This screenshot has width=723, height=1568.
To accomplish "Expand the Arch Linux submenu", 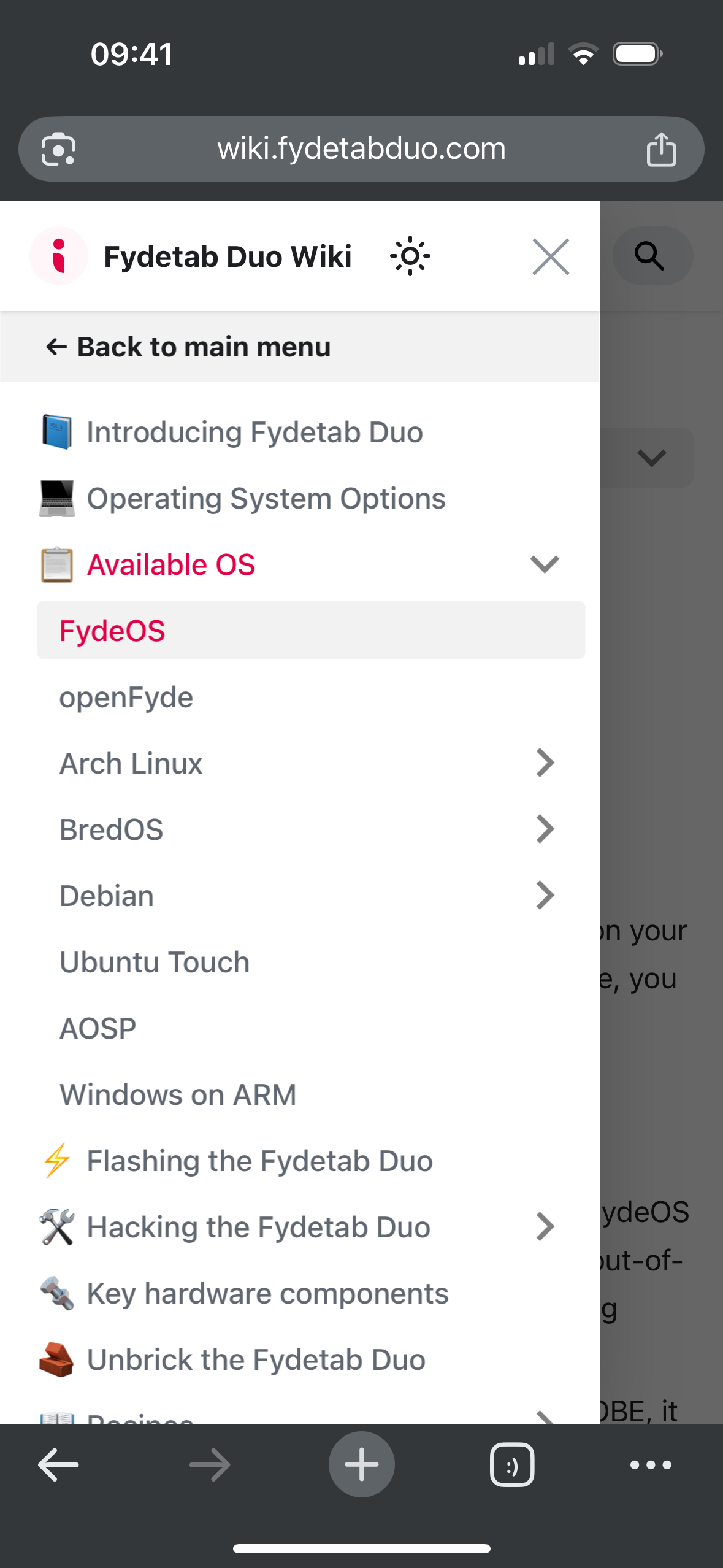I will (545, 763).
